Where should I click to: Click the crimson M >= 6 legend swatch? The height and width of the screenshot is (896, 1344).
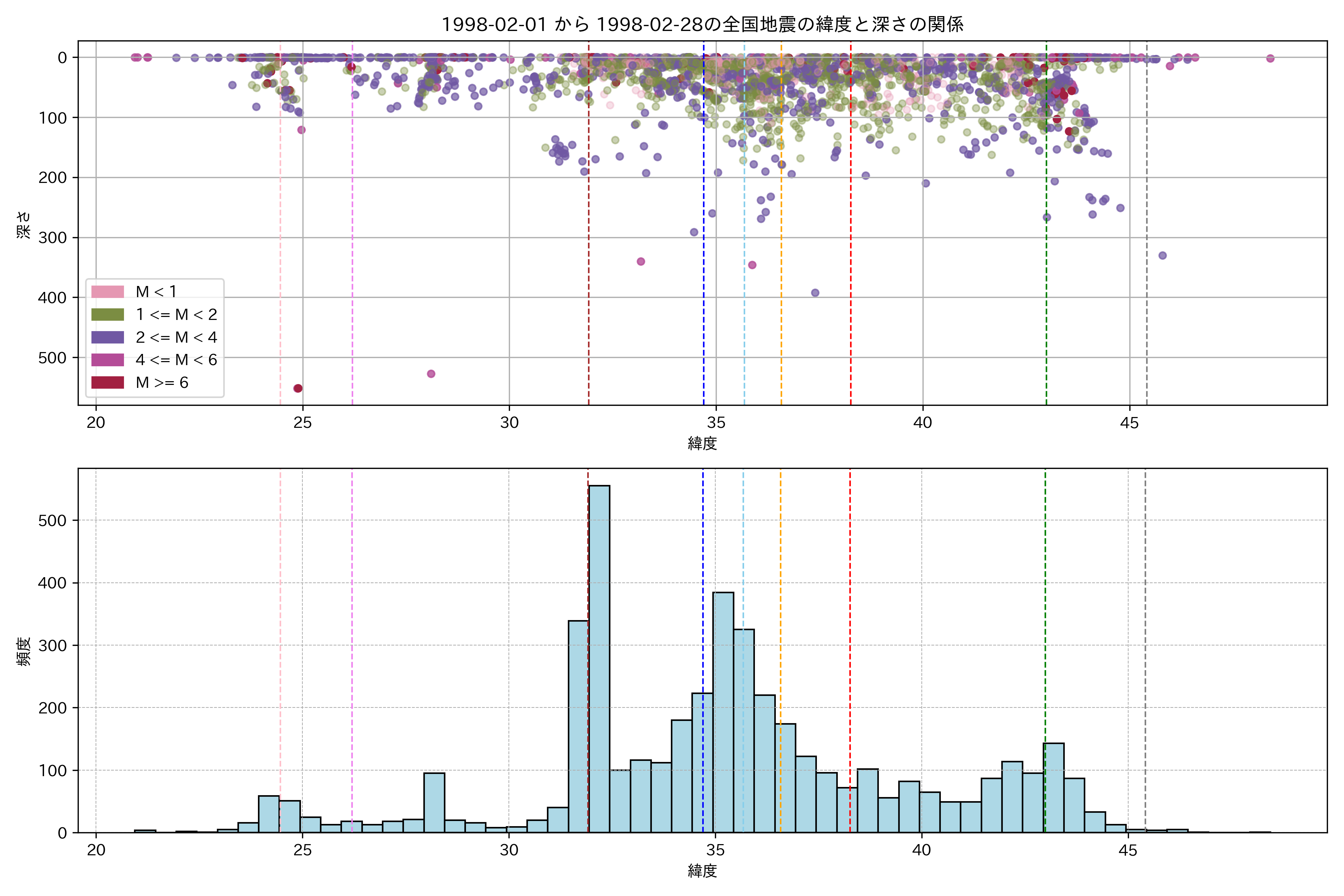coord(108,382)
